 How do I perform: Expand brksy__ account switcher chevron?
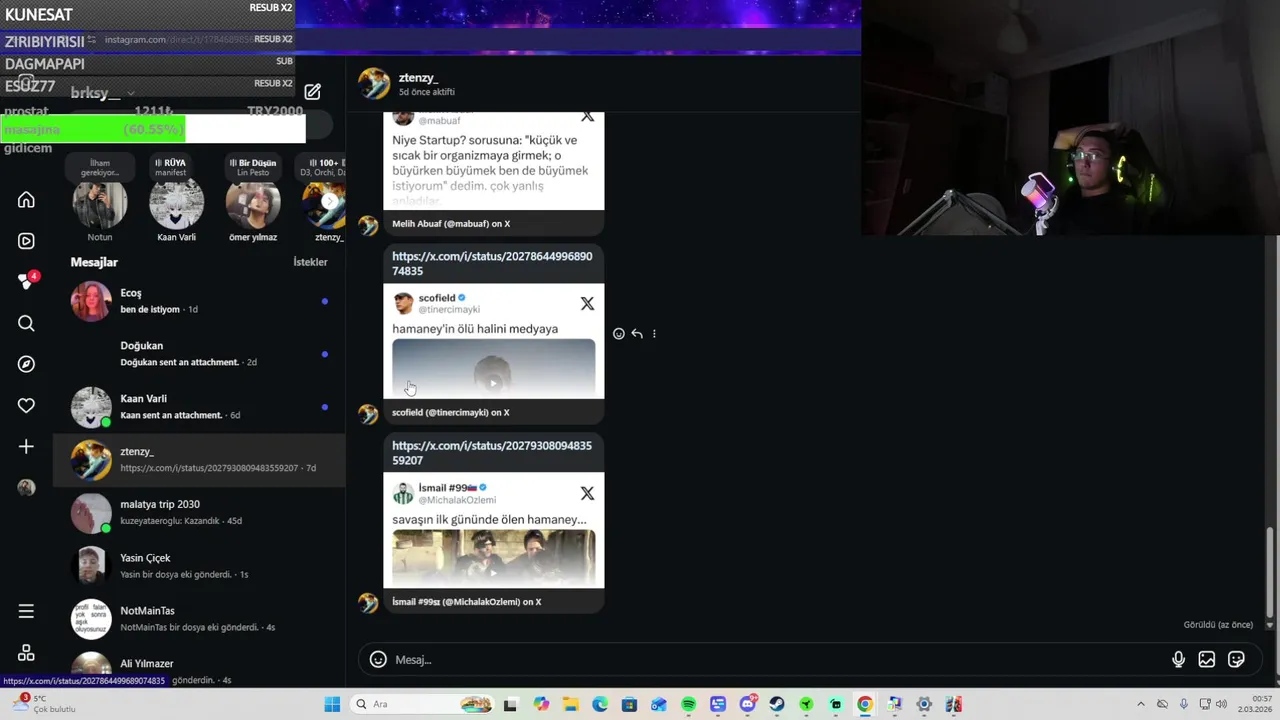(x=131, y=93)
